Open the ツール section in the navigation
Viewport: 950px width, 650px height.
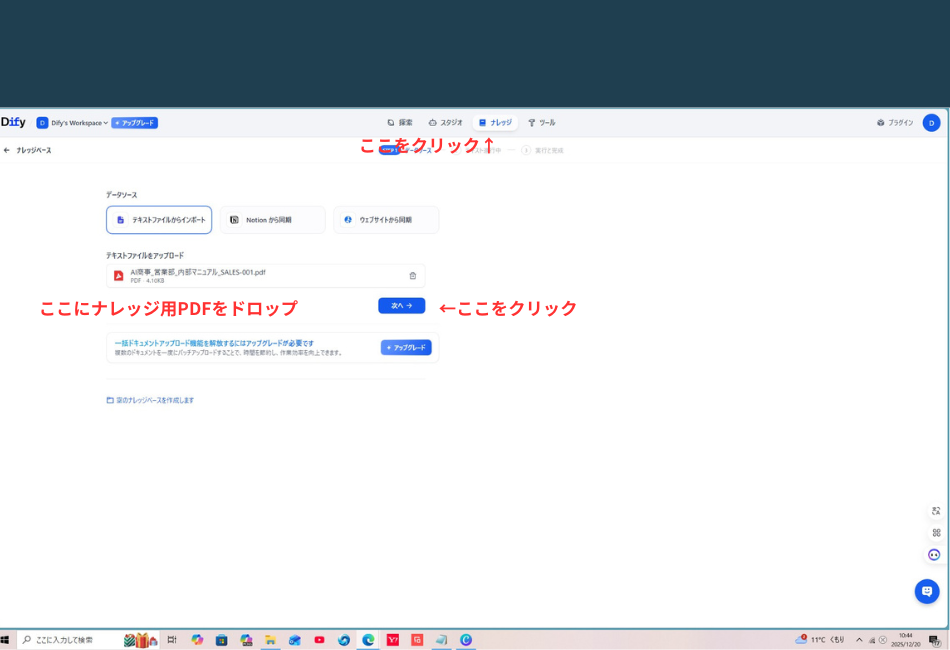(541, 122)
